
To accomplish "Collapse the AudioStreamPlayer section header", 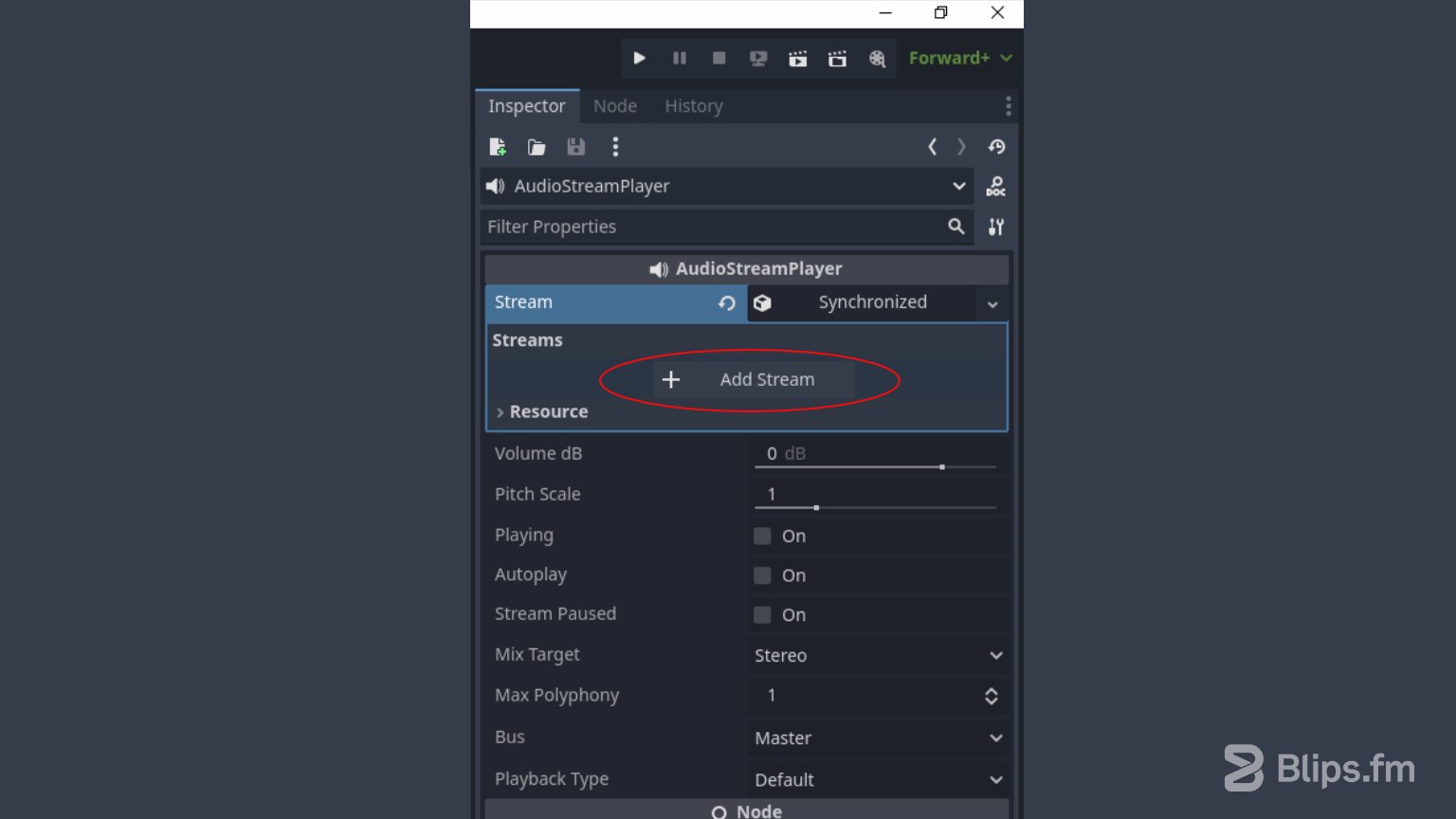I will (747, 269).
